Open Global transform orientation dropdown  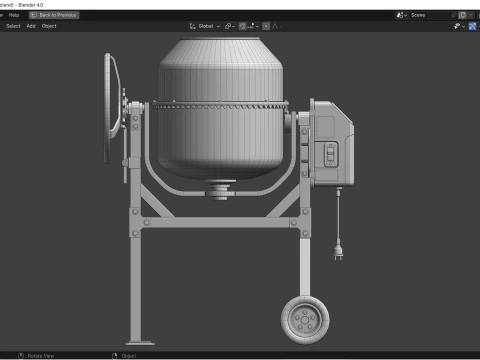[x=205, y=26]
